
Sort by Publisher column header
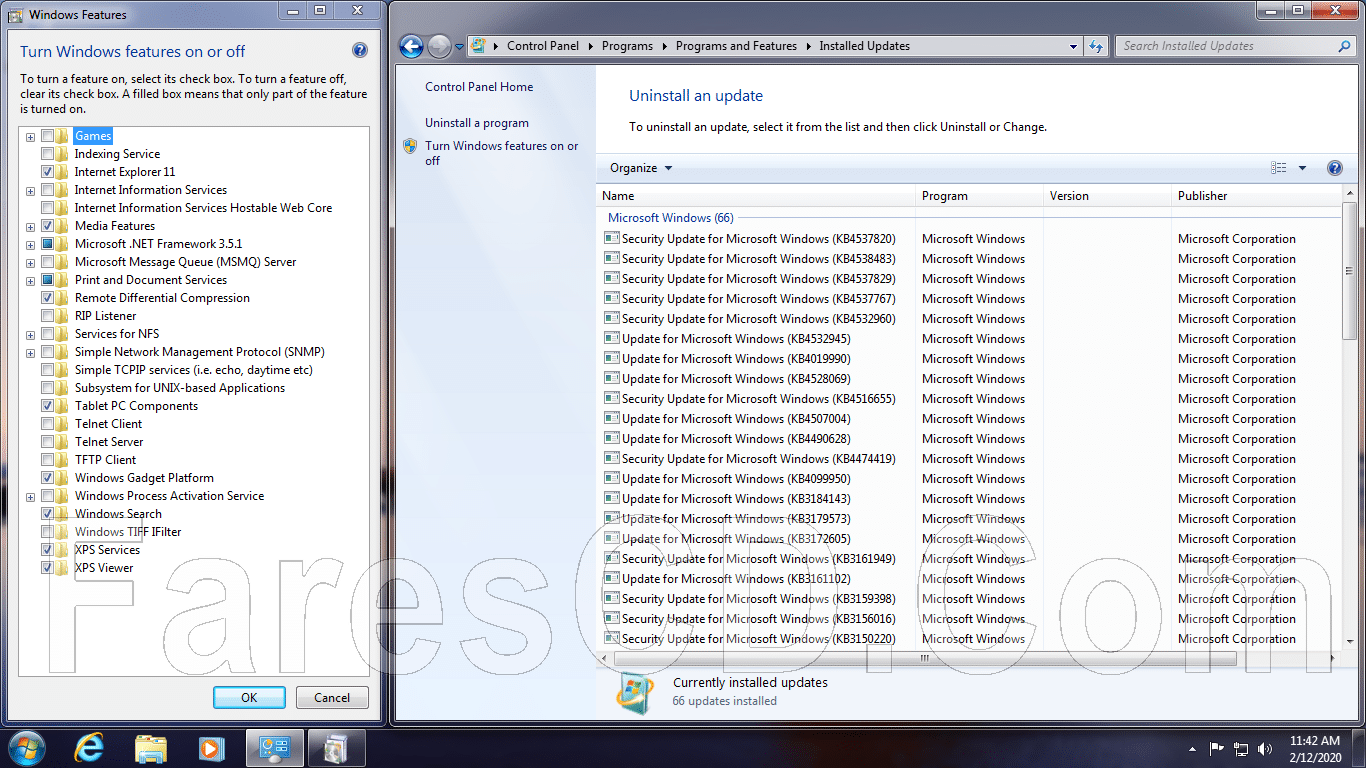1258,196
